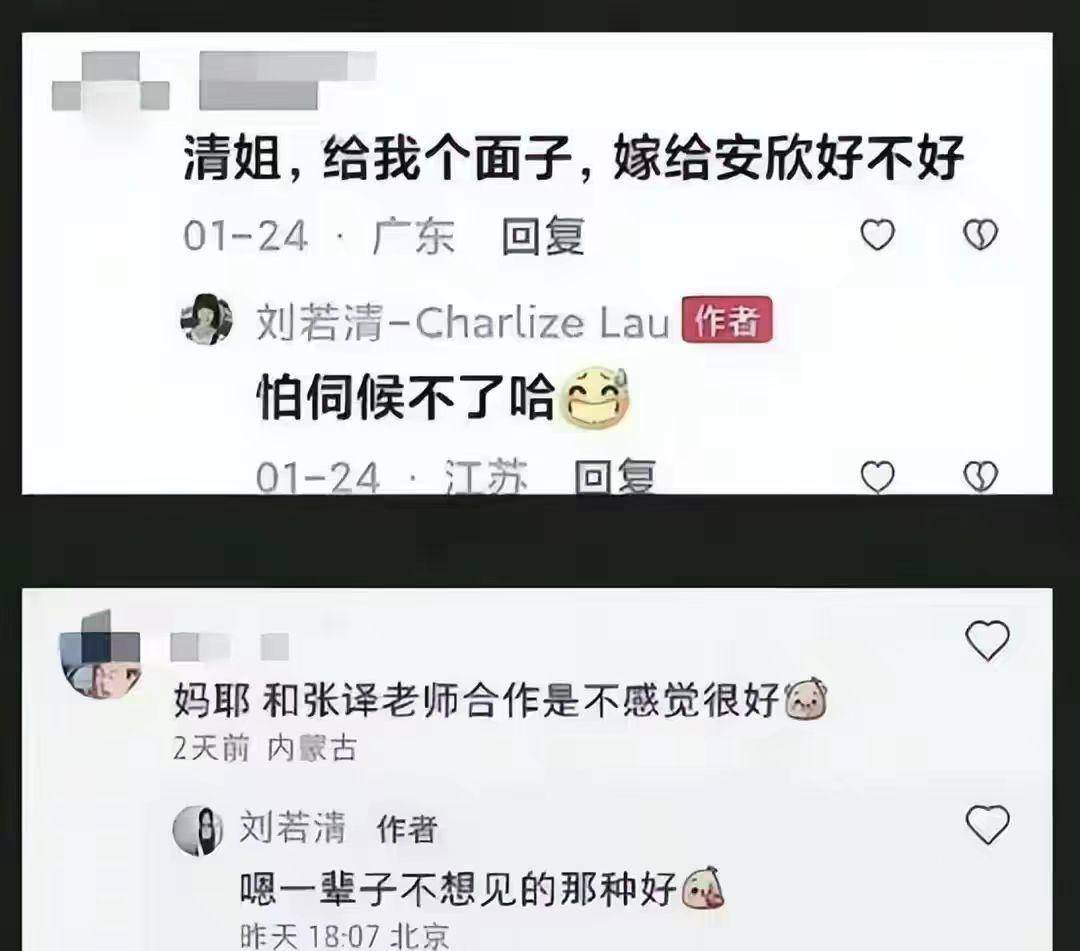Screen dimensions: 1080x951
Task: Reply to the 广东 comment via 回复
Action: pos(543,236)
